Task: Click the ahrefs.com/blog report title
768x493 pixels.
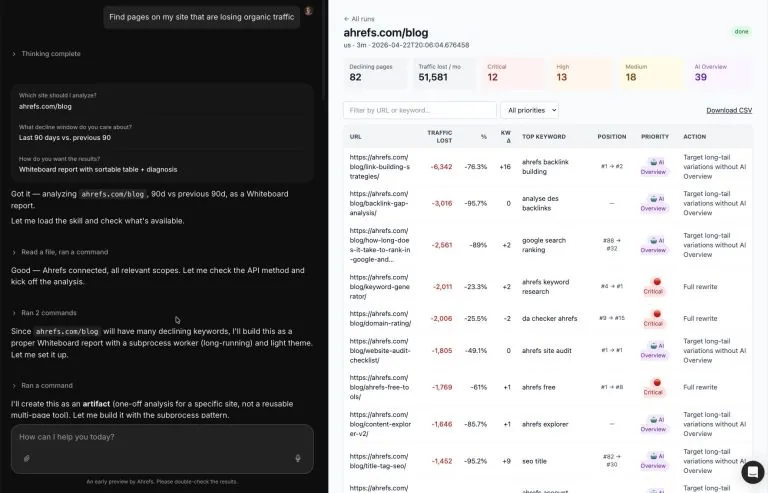Action: coord(386,33)
